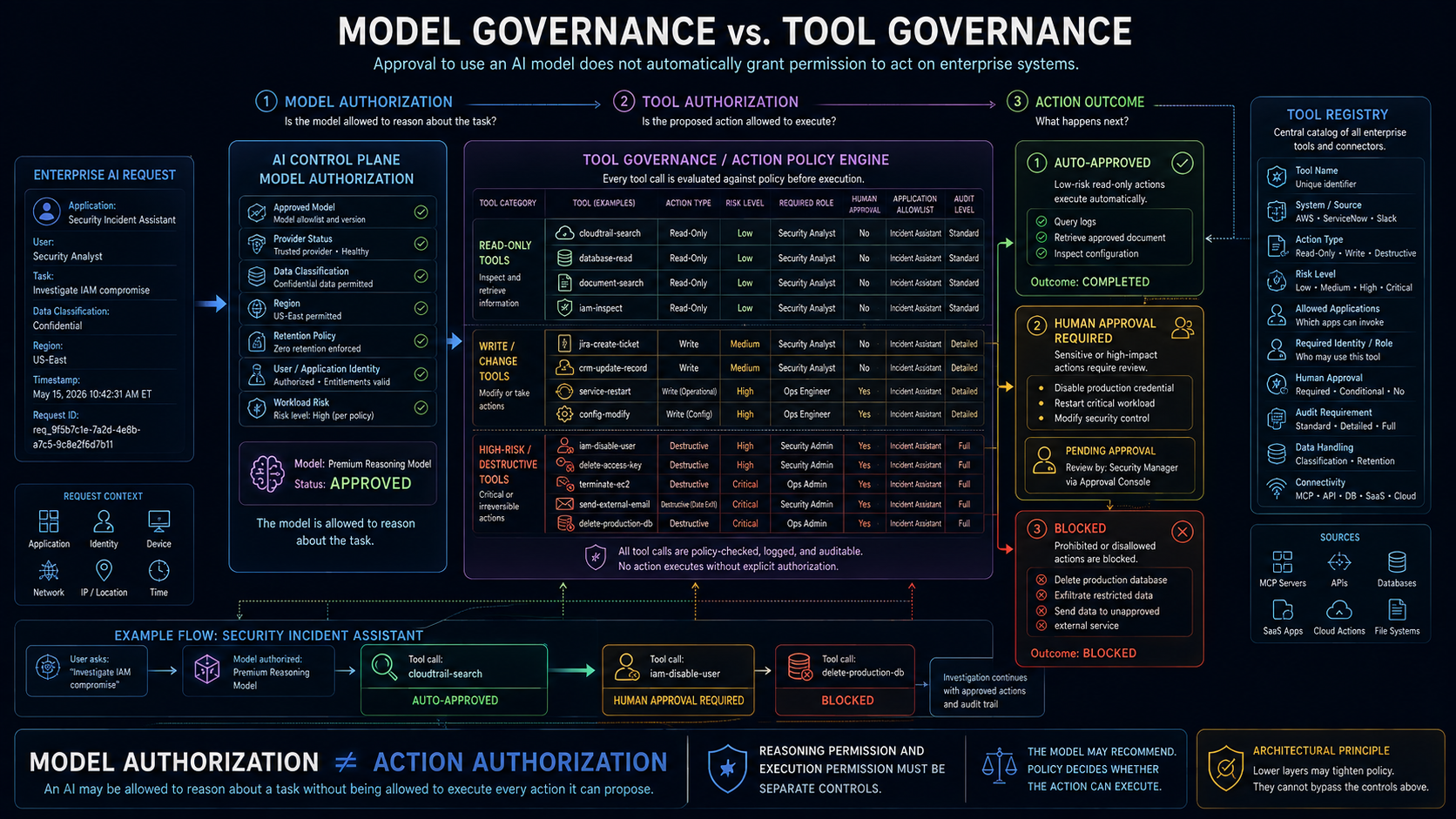Click the scales icon near 'The model may recommend'

[1000, 767]
